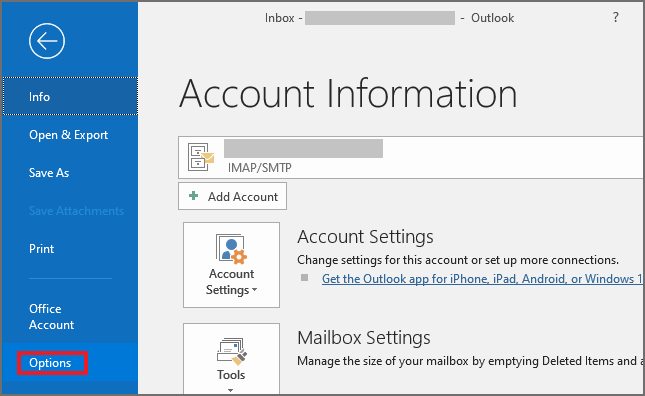
Task: Click the back arrow circle icon
Action: coord(47,41)
